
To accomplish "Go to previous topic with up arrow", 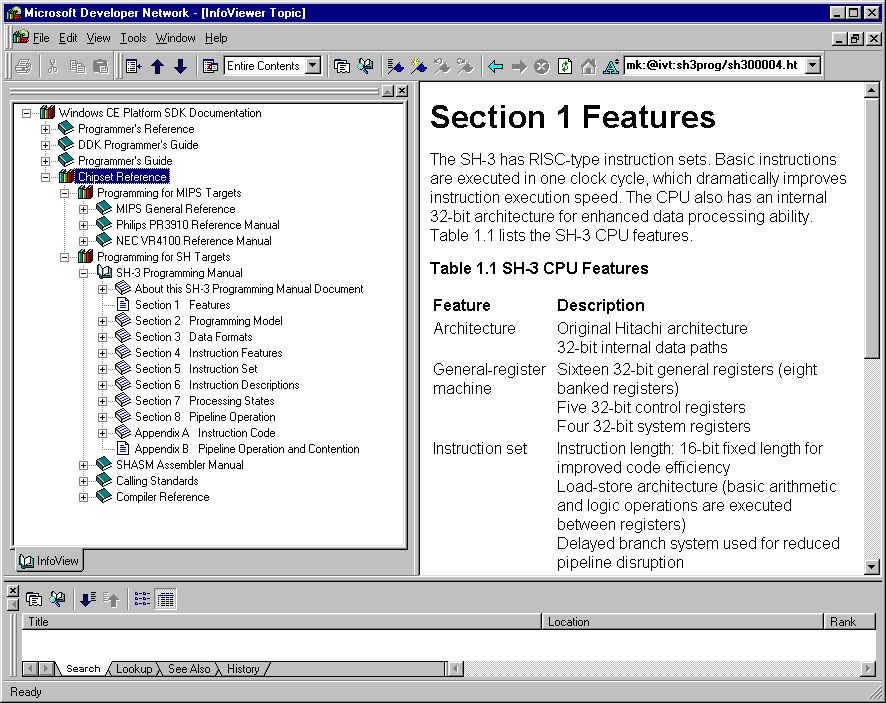I will click(158, 66).
